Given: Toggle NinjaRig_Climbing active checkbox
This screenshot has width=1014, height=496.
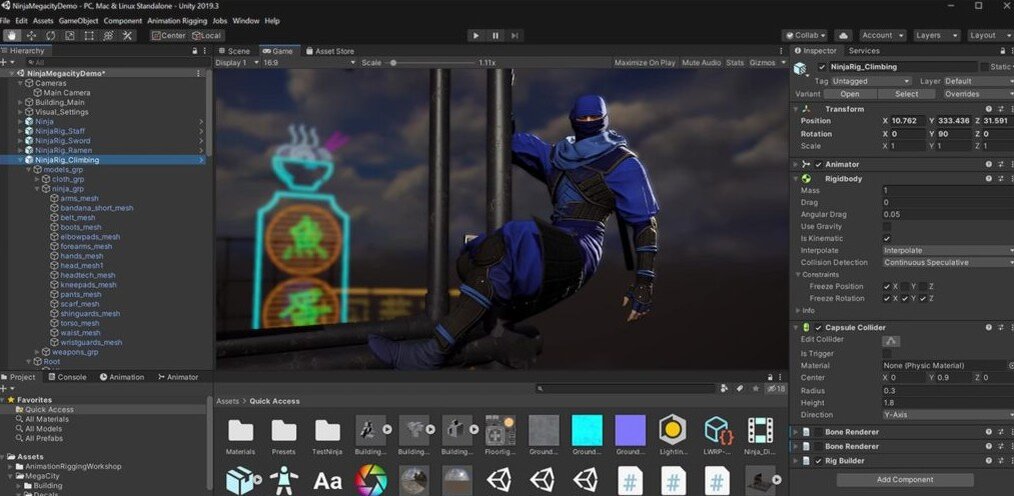Looking at the screenshot, I should click(x=822, y=67).
